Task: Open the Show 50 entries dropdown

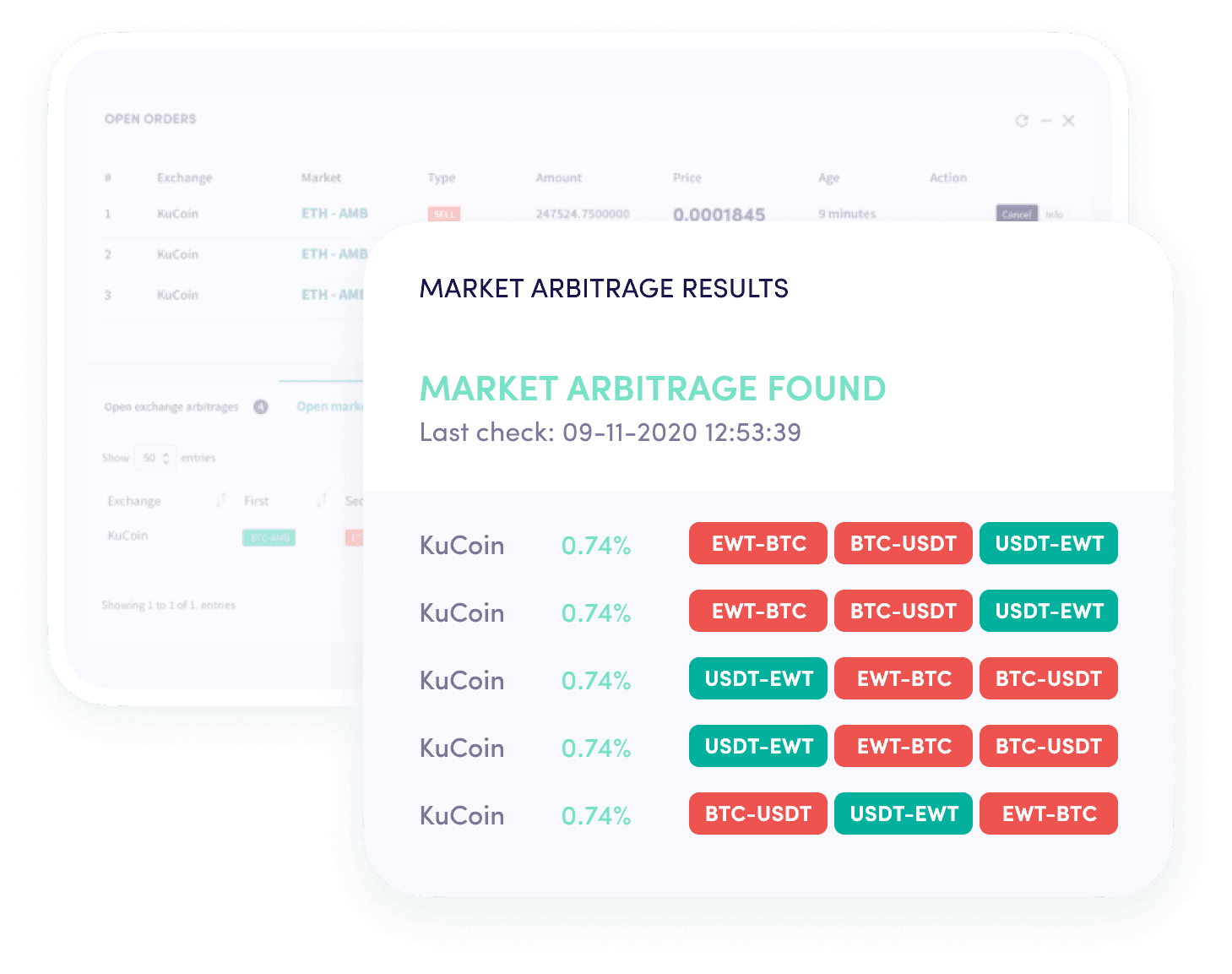Action: point(155,458)
